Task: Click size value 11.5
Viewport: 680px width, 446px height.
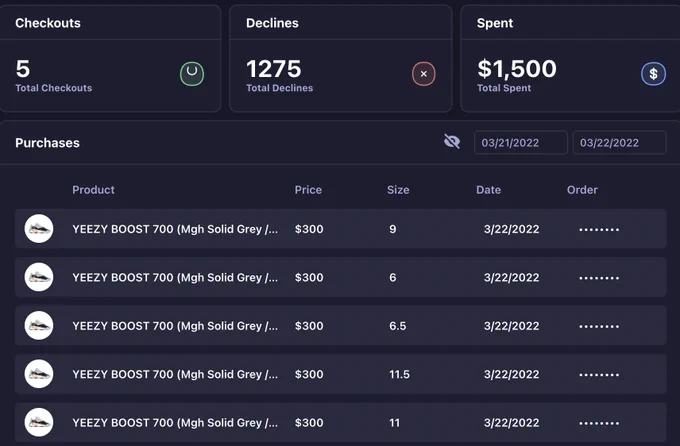Action: coord(399,374)
